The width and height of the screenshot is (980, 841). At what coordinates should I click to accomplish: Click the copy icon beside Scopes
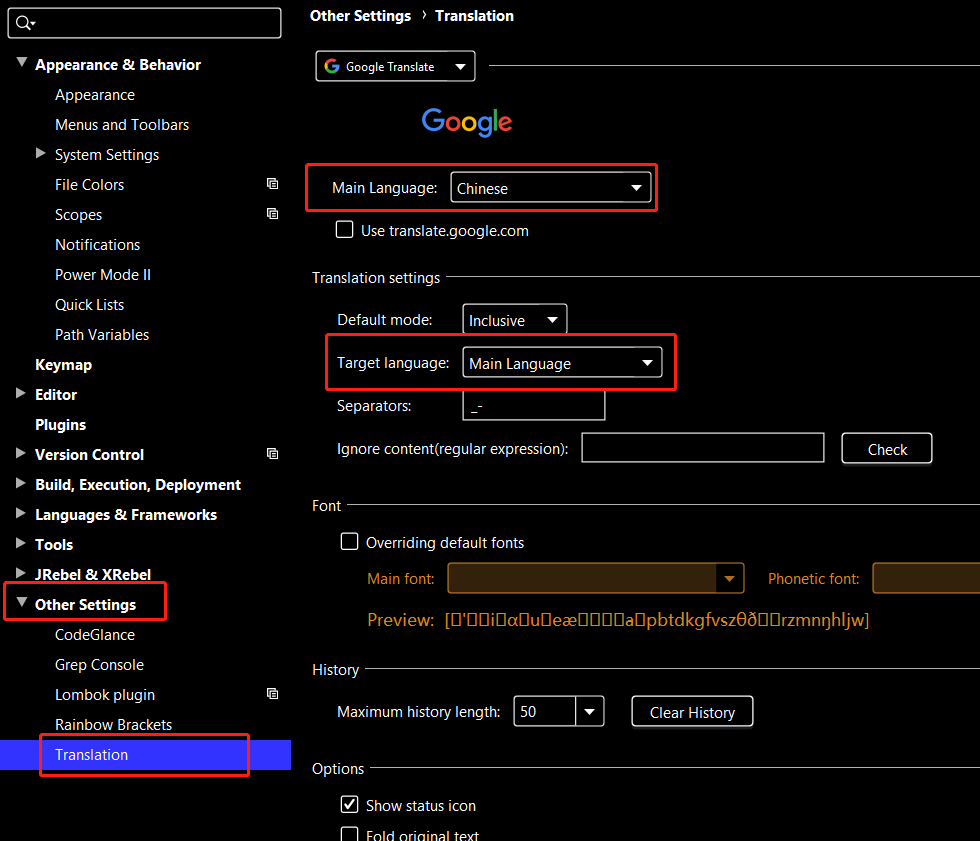point(272,214)
